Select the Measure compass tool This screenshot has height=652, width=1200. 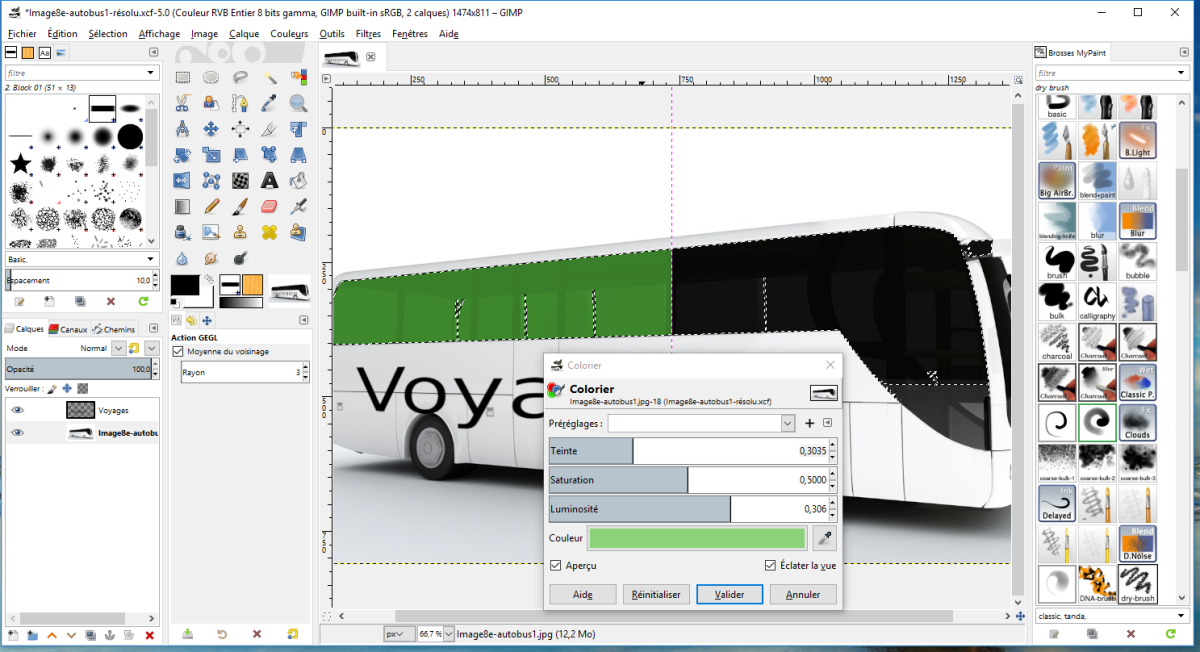click(183, 129)
